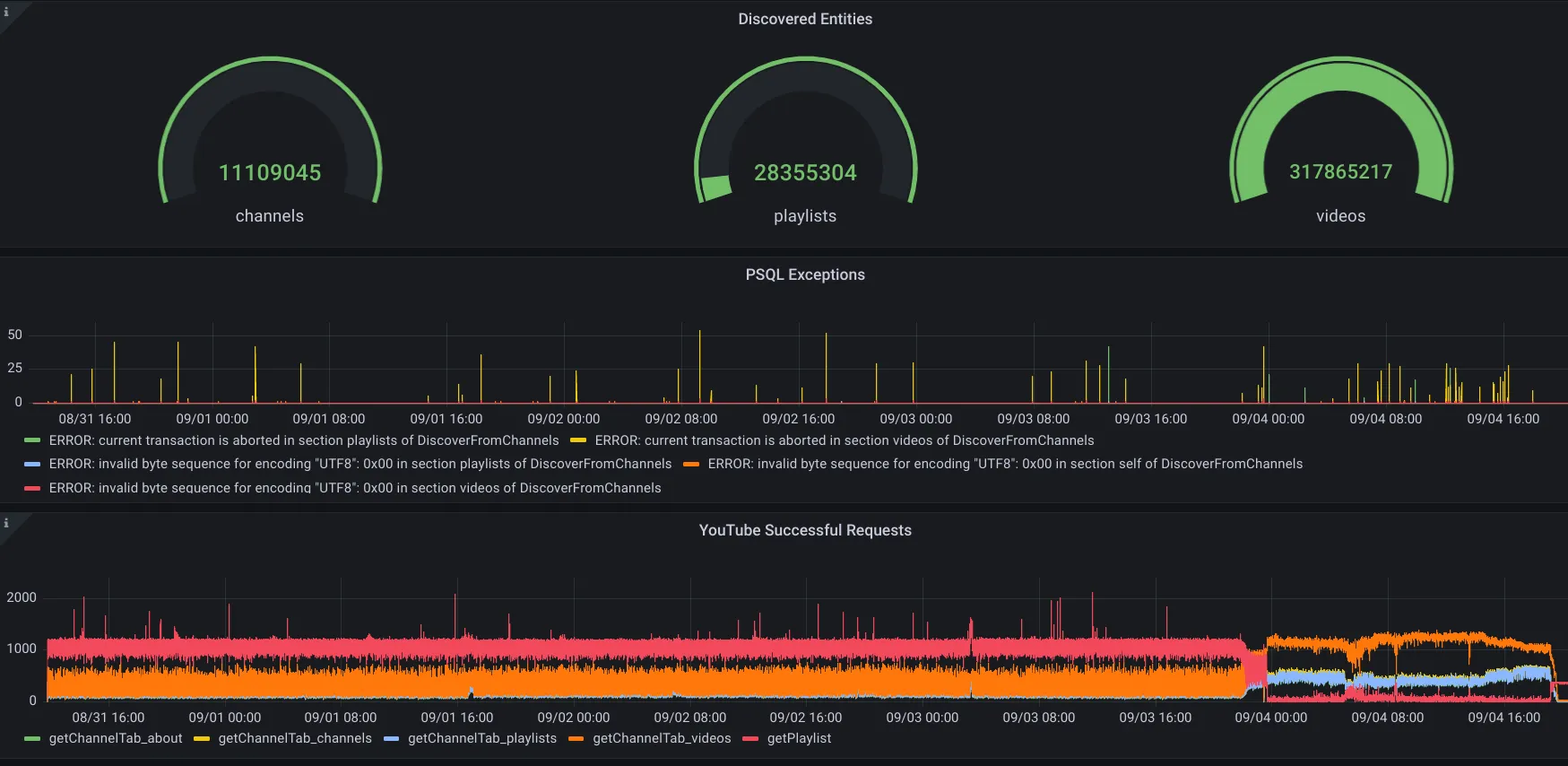Open info icon on Discovered Entities panel
The image size is (1568, 766).
click(x=6, y=12)
